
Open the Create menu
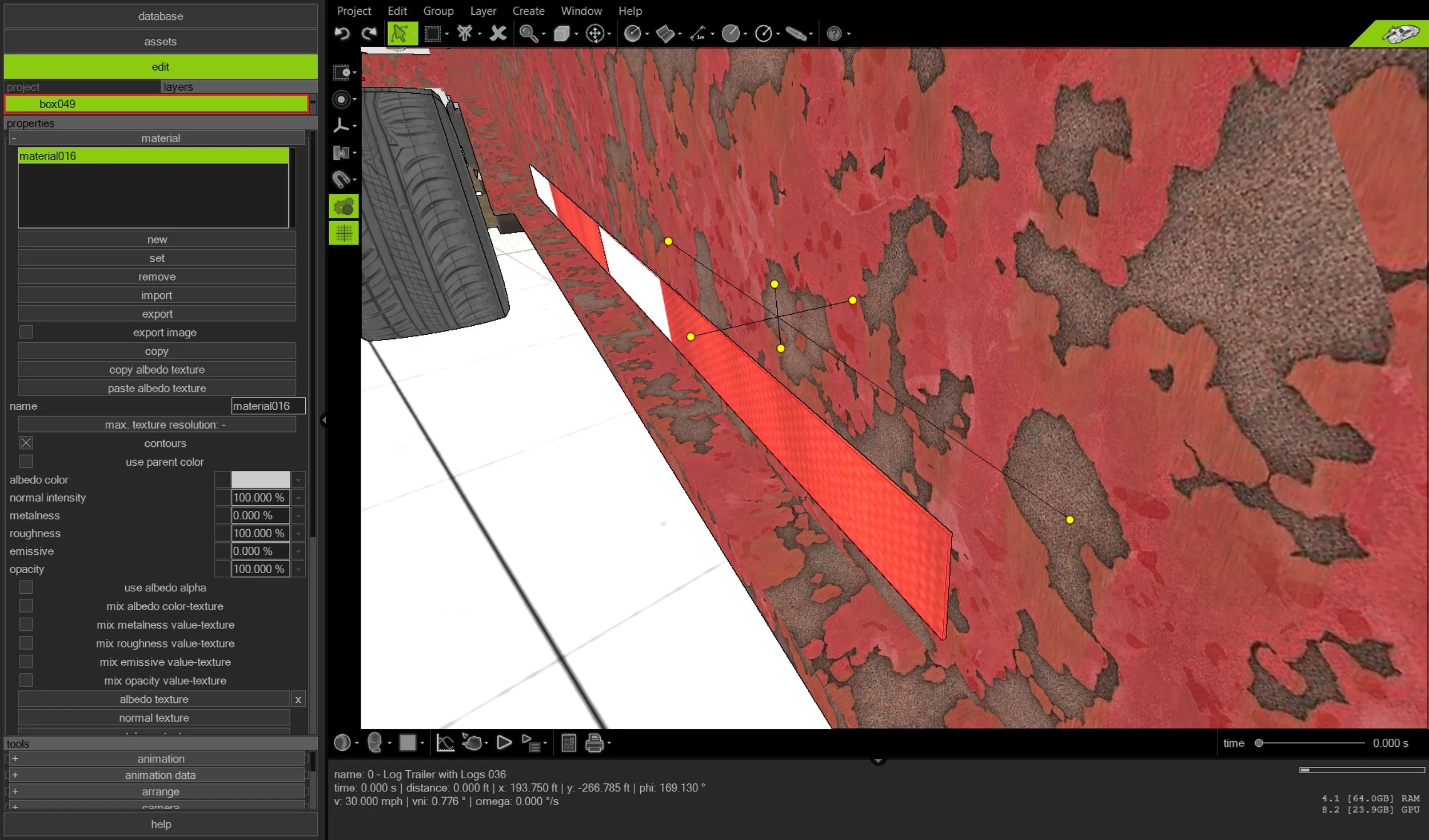tap(528, 11)
